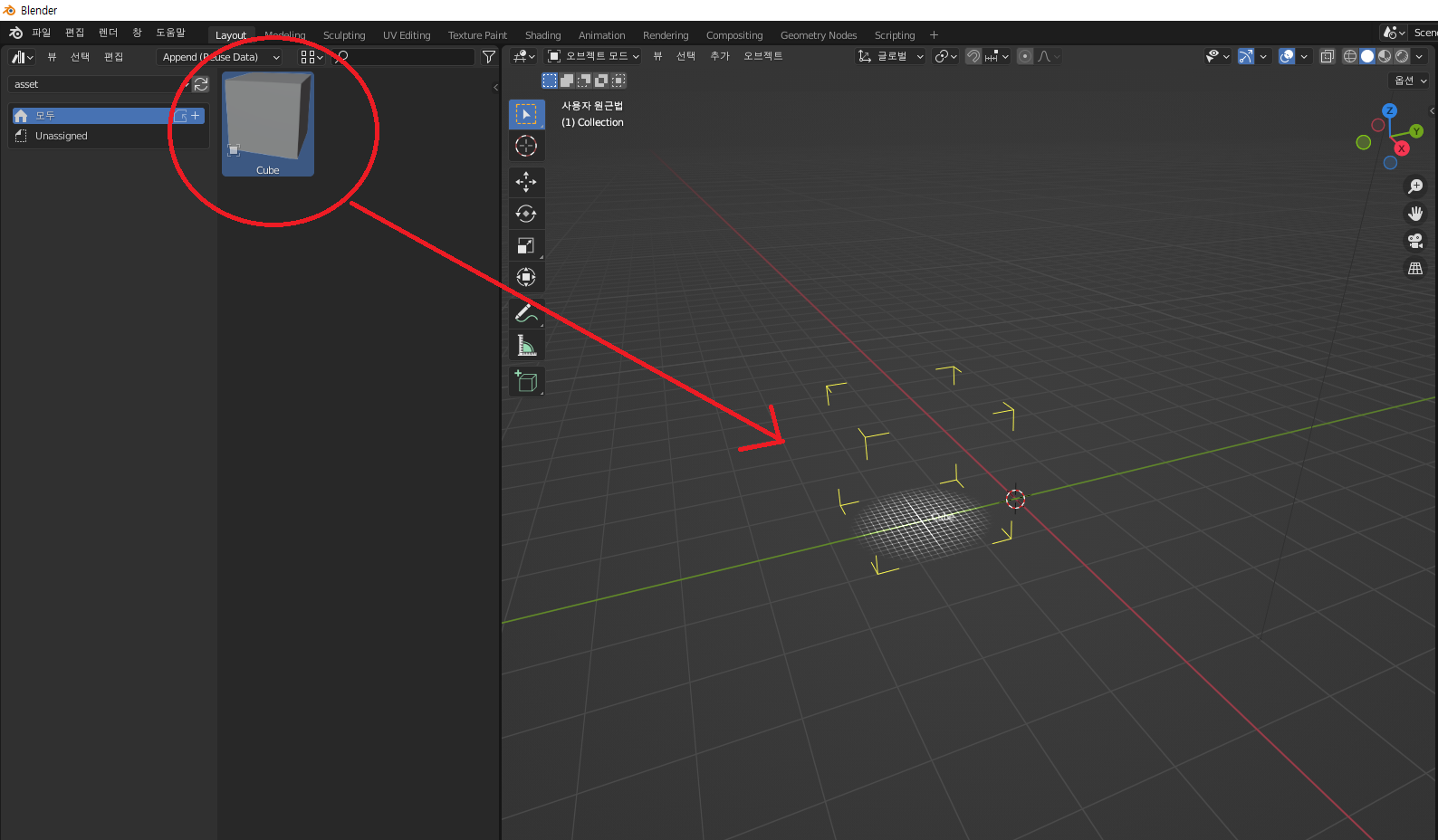Open the global transform orientation dropdown
Image resolution: width=1438 pixels, height=840 pixels.
pyautogui.click(x=891, y=56)
